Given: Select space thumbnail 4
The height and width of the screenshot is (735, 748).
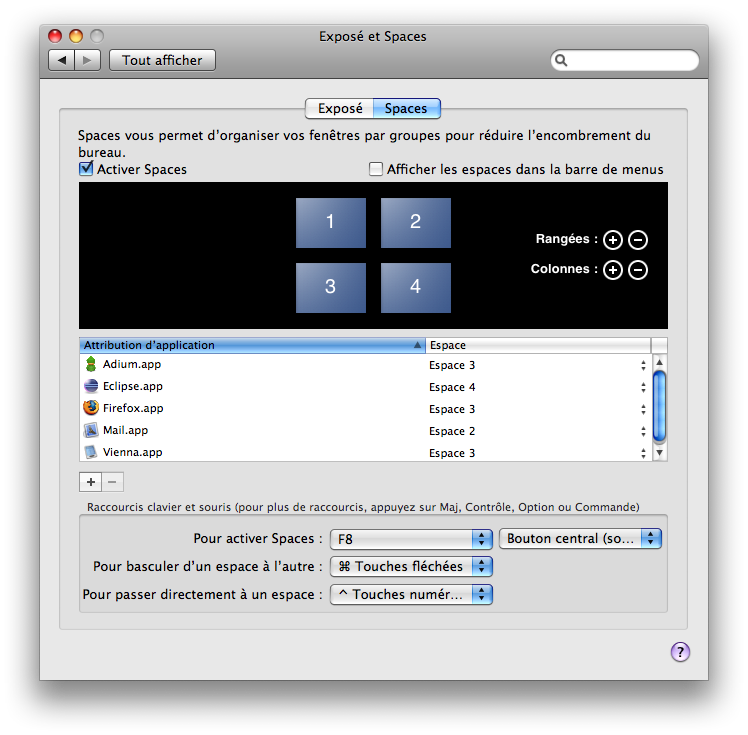Looking at the screenshot, I should [x=416, y=288].
